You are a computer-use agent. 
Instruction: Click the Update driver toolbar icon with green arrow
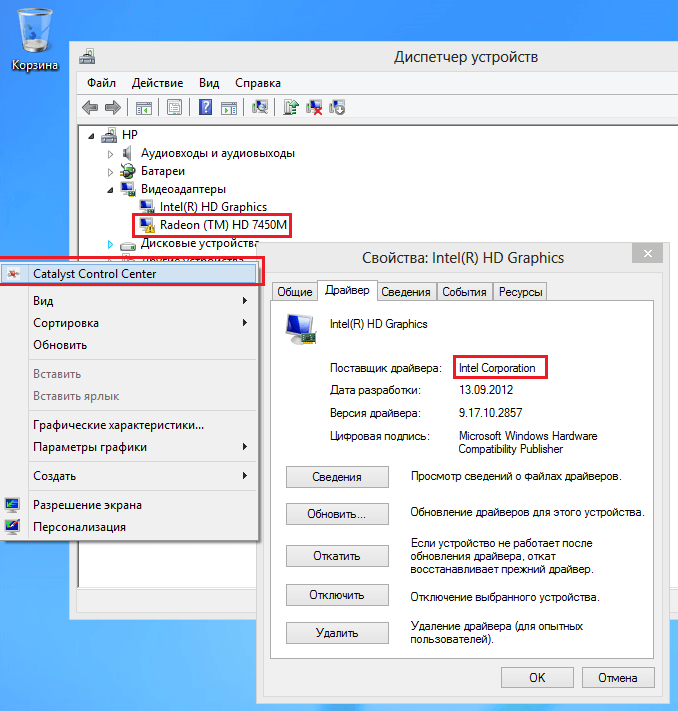click(x=291, y=107)
